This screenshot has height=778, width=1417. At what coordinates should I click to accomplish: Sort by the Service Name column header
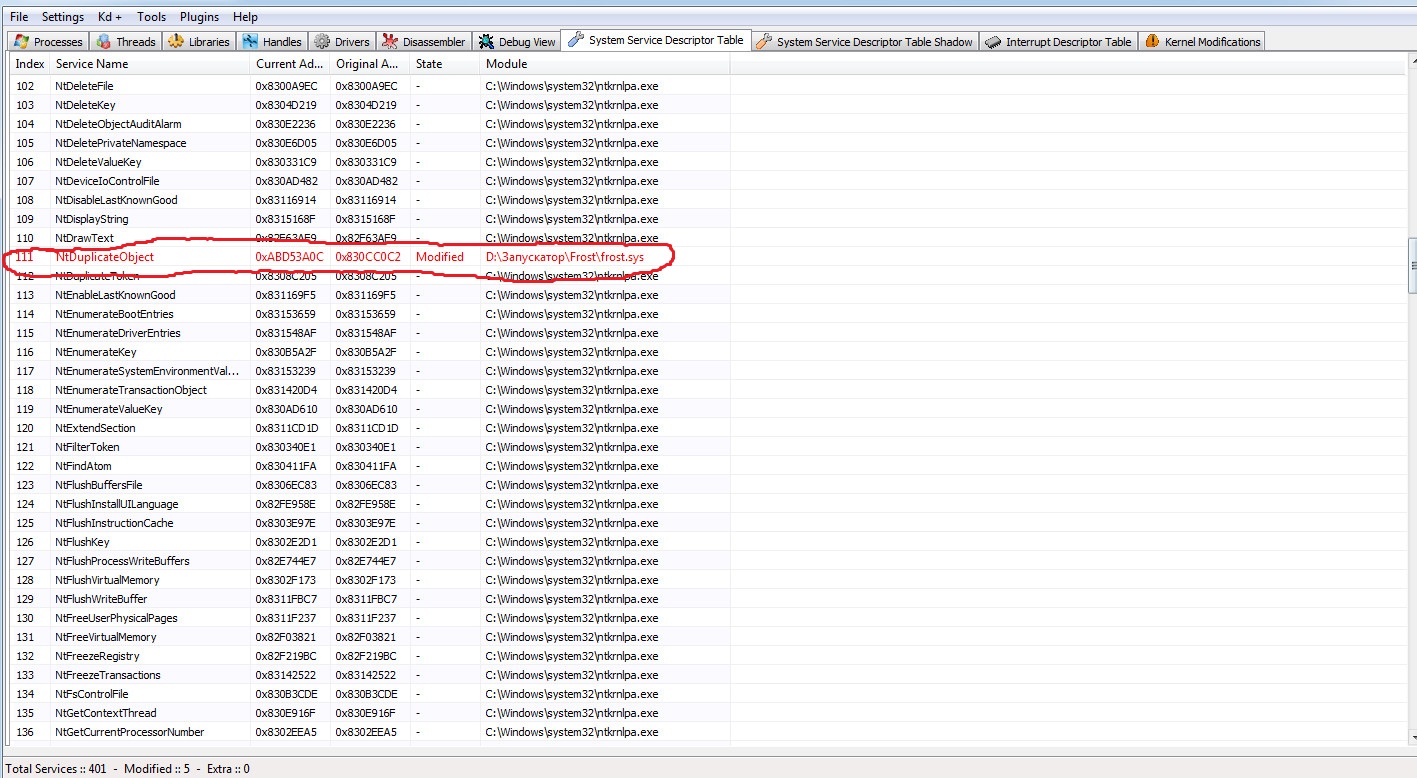150,64
